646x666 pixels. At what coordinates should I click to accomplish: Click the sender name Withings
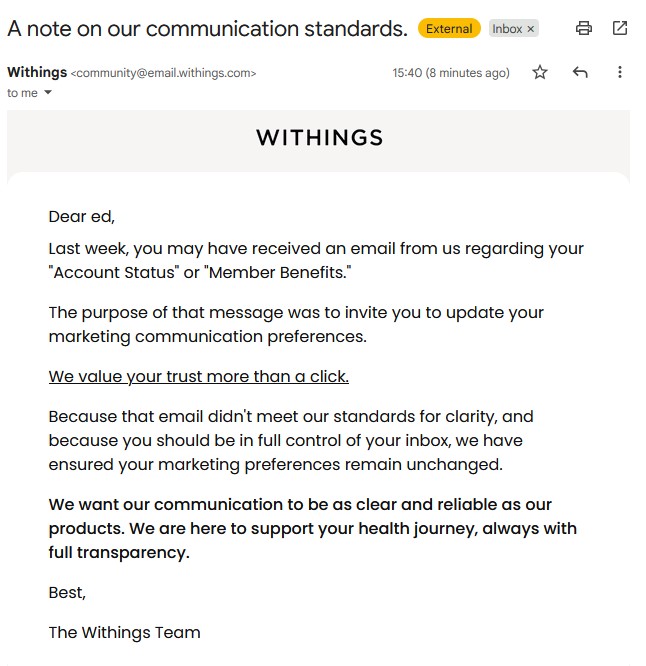click(x=37, y=72)
